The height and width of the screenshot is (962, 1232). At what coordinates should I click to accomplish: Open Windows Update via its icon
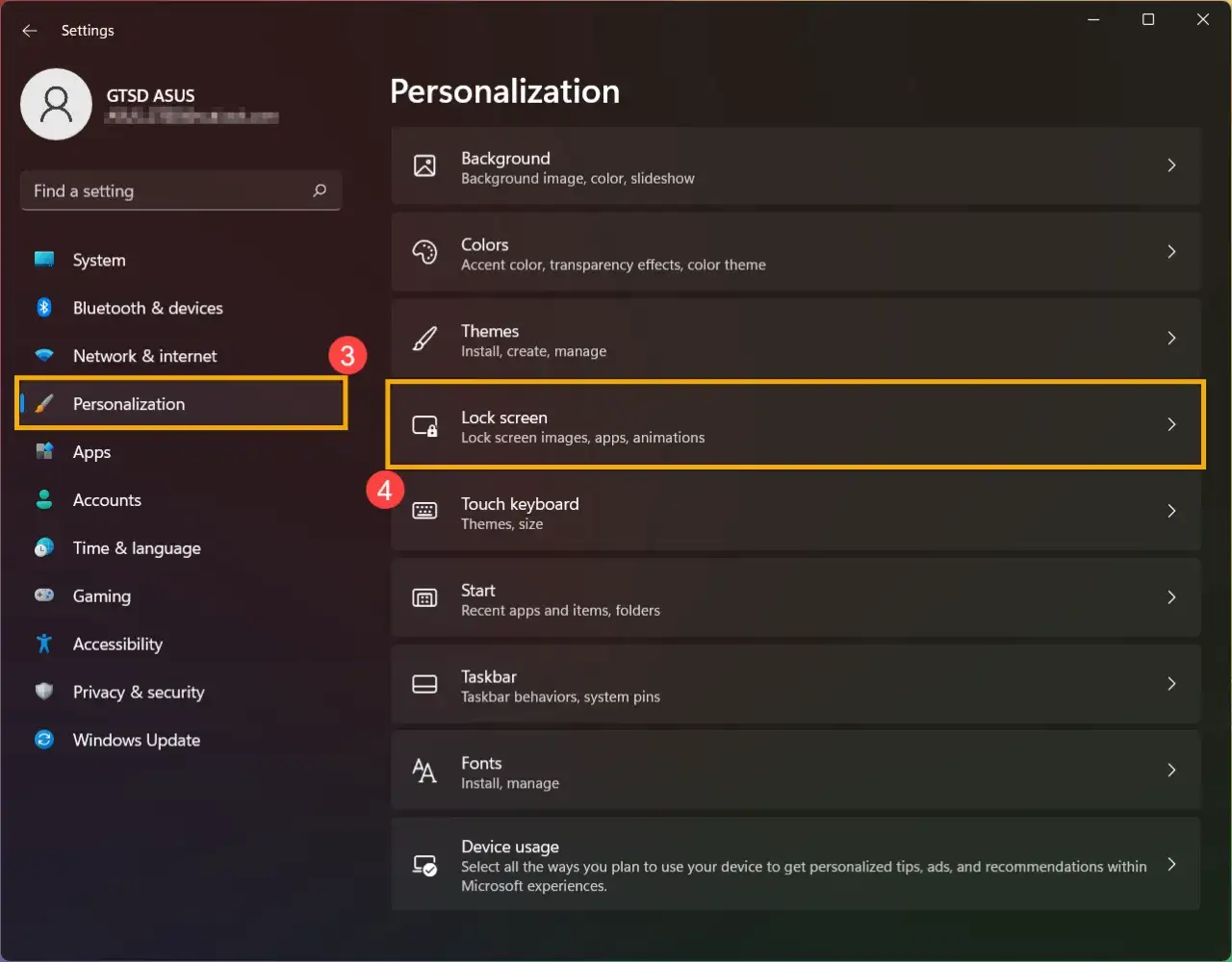[44, 740]
